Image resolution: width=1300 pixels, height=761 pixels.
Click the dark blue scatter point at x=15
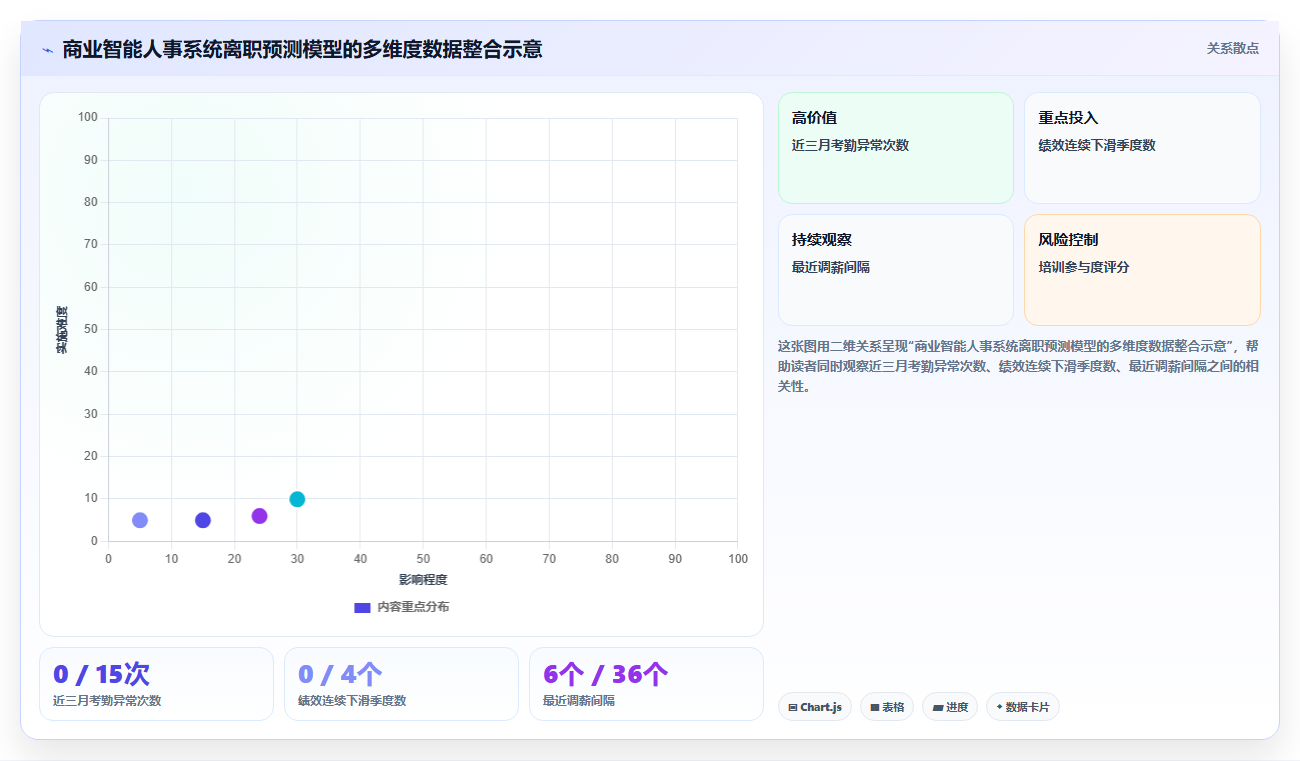coord(203,520)
